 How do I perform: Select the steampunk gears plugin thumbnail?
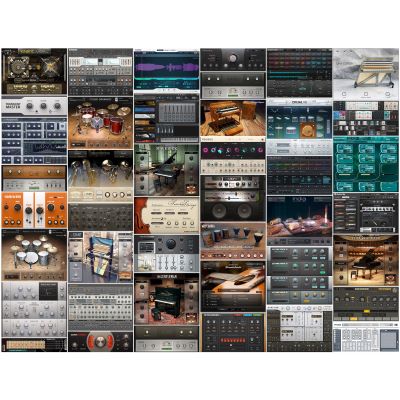pyautogui.click(x=34, y=71)
